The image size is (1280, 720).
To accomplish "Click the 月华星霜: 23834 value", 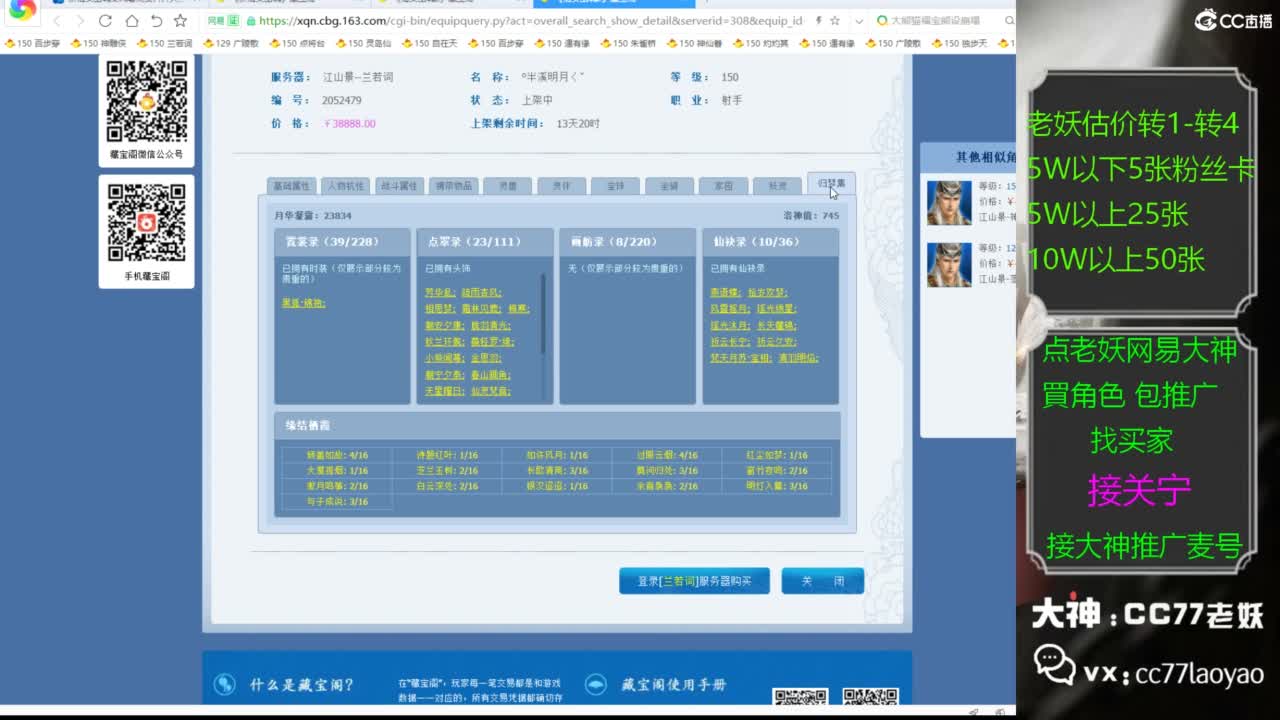I will [313, 216].
